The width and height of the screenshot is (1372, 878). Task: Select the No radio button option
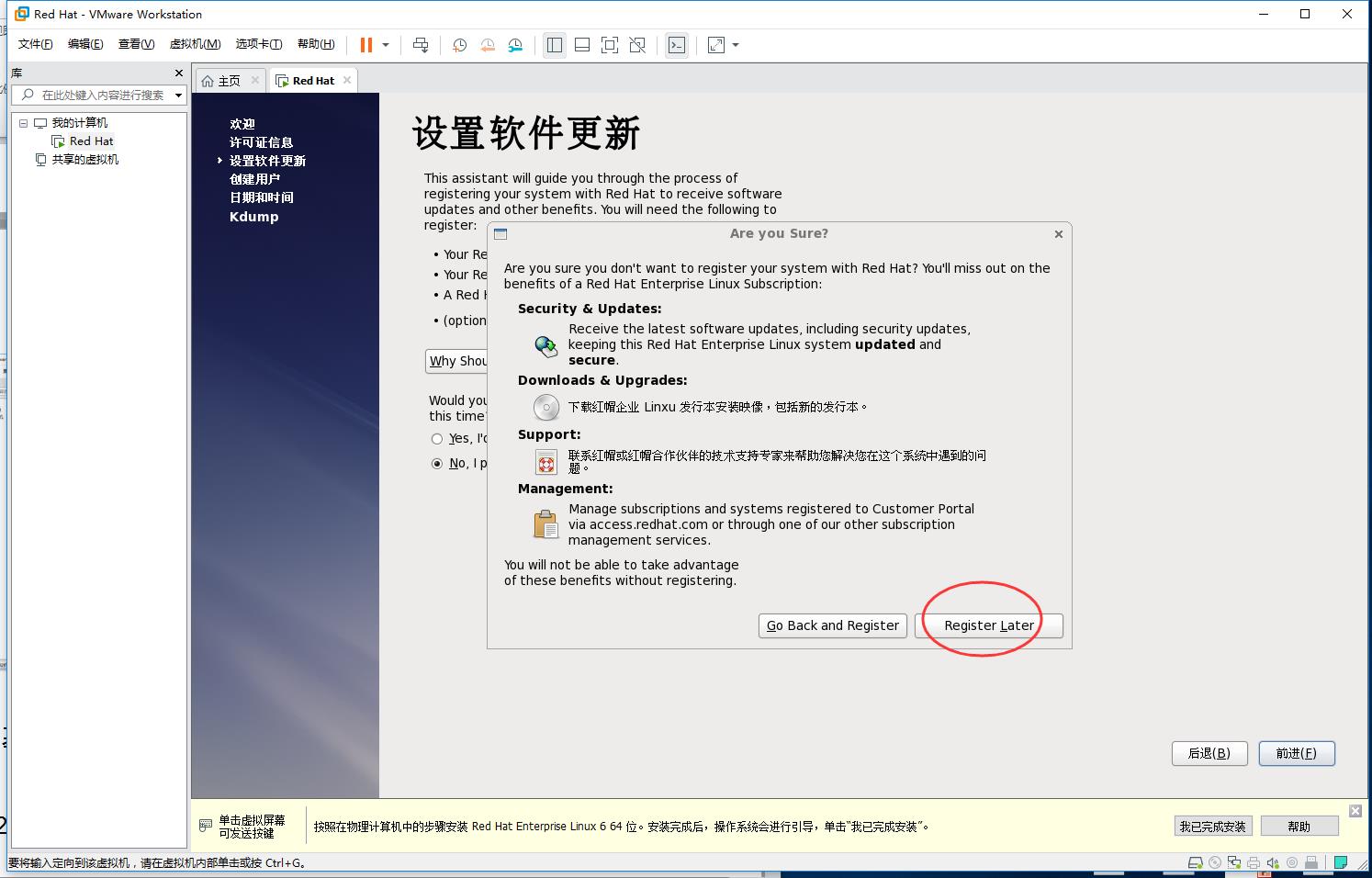point(437,464)
